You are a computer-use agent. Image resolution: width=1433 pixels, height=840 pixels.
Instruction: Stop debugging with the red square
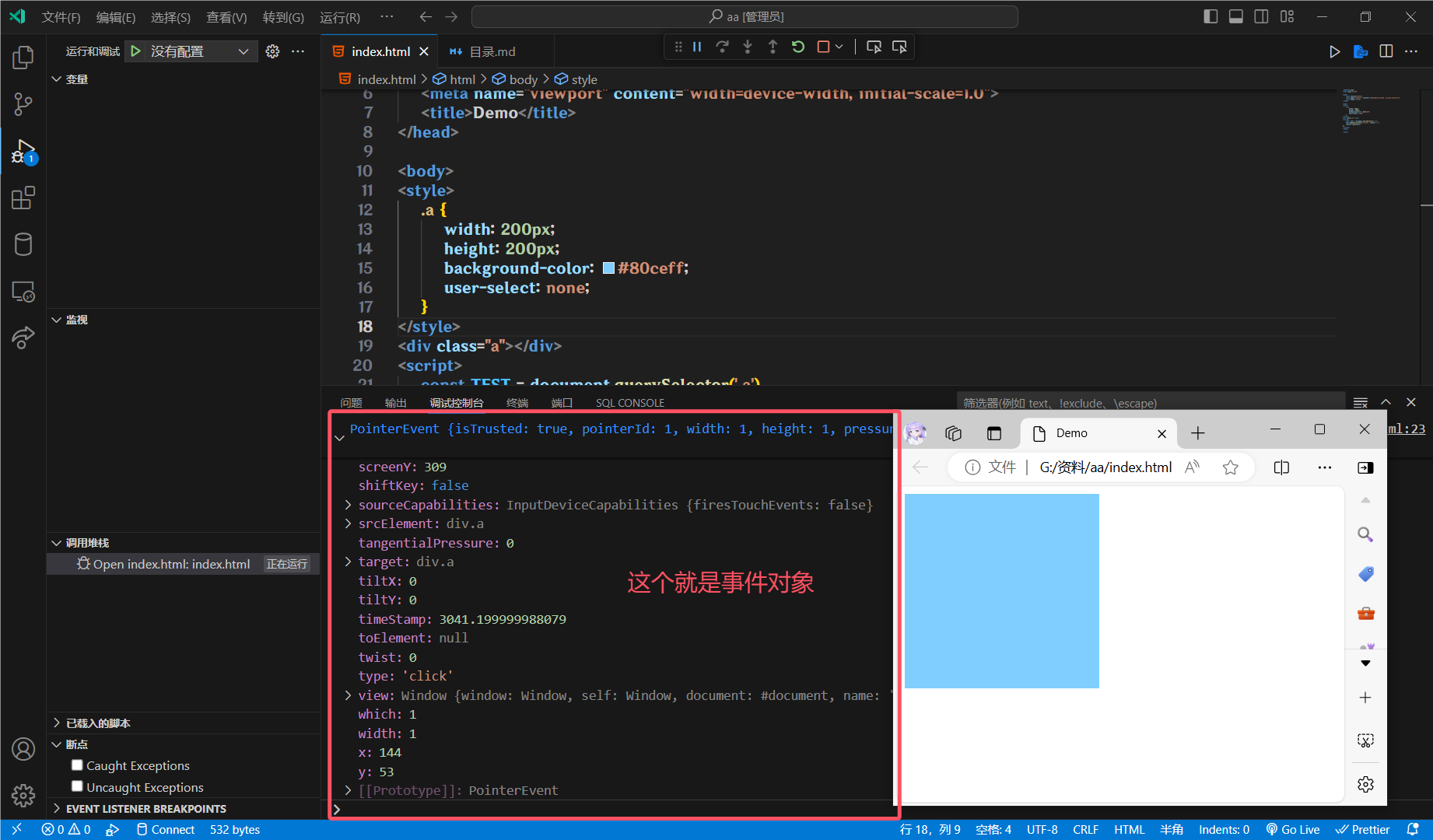tap(823, 47)
